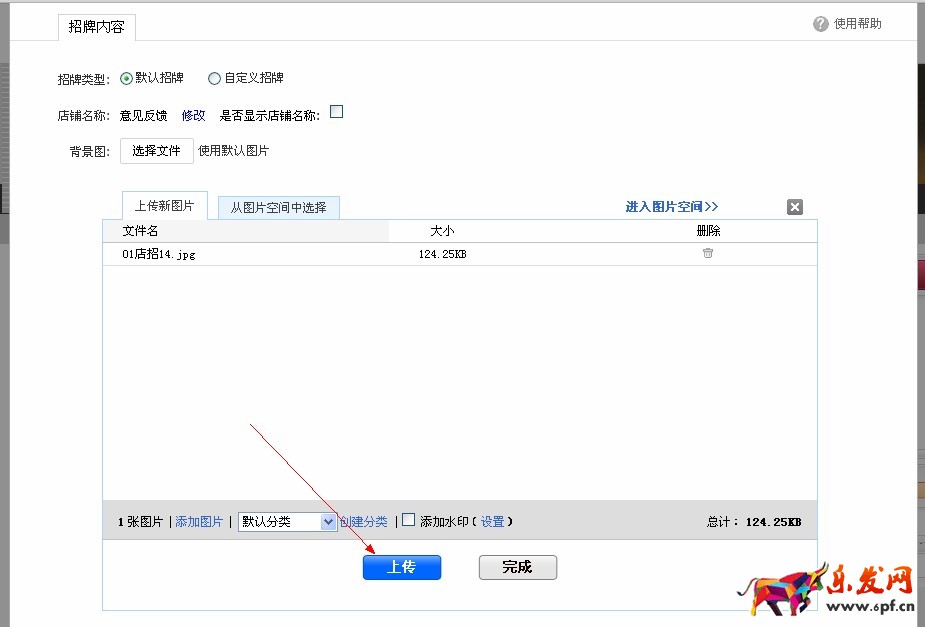This screenshot has height=627, width=925.
Task: Enable 是否显示店铺名称 checkbox
Action: click(x=336, y=112)
